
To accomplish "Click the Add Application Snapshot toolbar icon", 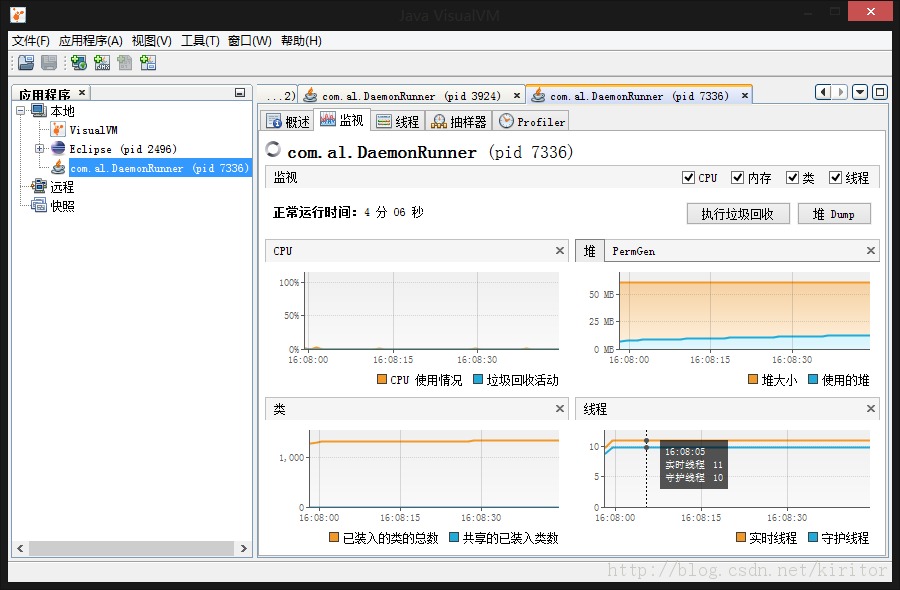I will (148, 62).
